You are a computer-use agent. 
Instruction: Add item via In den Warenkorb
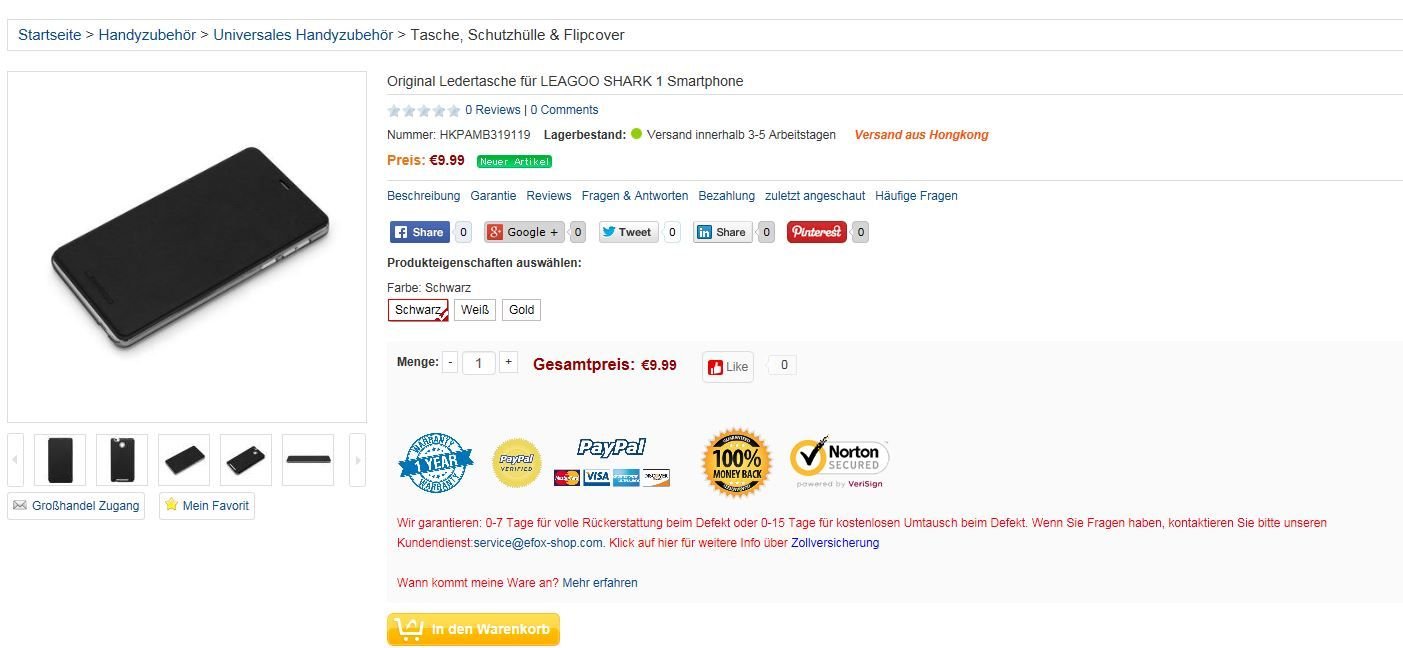pos(473,629)
